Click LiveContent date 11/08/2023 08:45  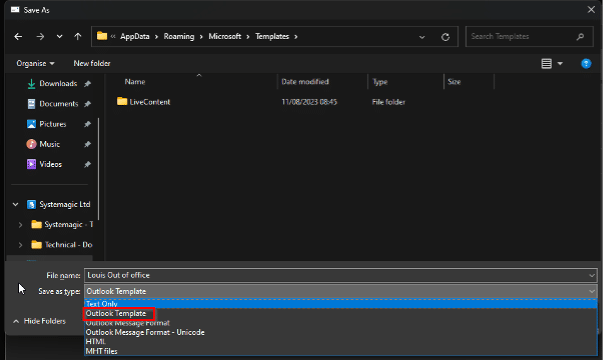pos(309,102)
